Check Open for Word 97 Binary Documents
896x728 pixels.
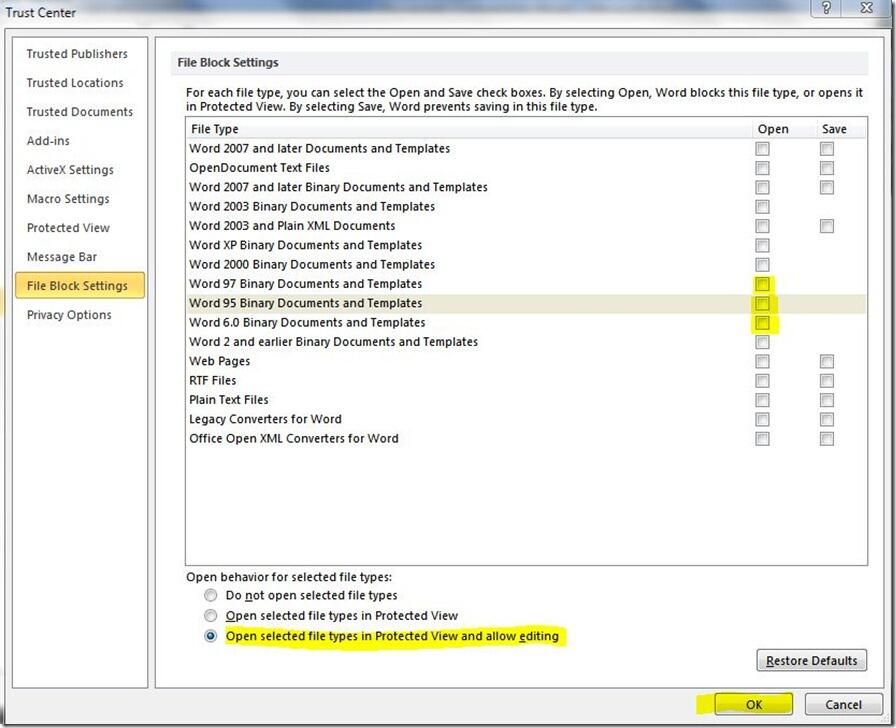click(762, 284)
